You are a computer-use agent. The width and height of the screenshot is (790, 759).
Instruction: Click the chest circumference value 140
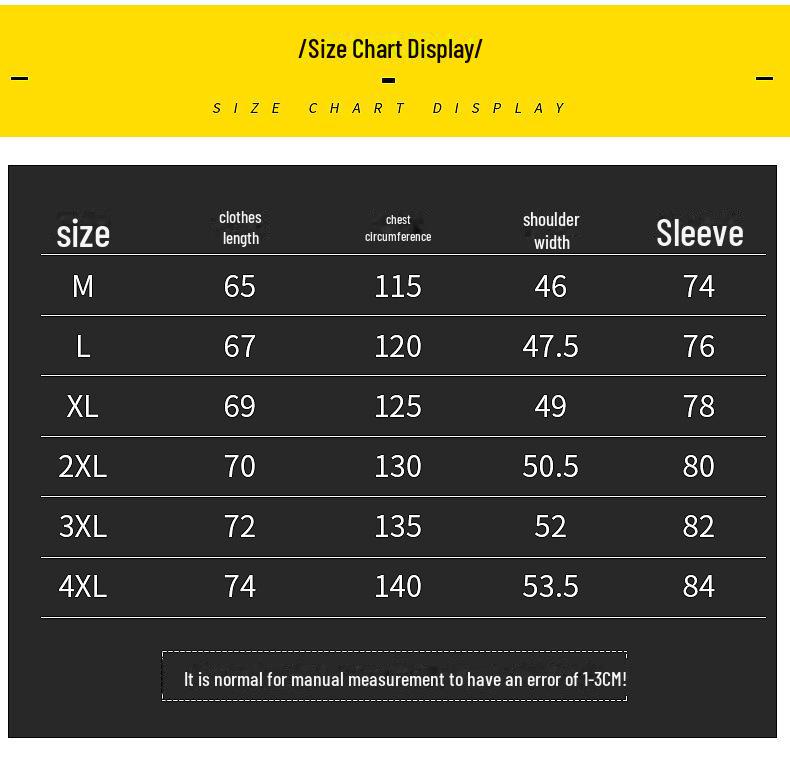(398, 586)
